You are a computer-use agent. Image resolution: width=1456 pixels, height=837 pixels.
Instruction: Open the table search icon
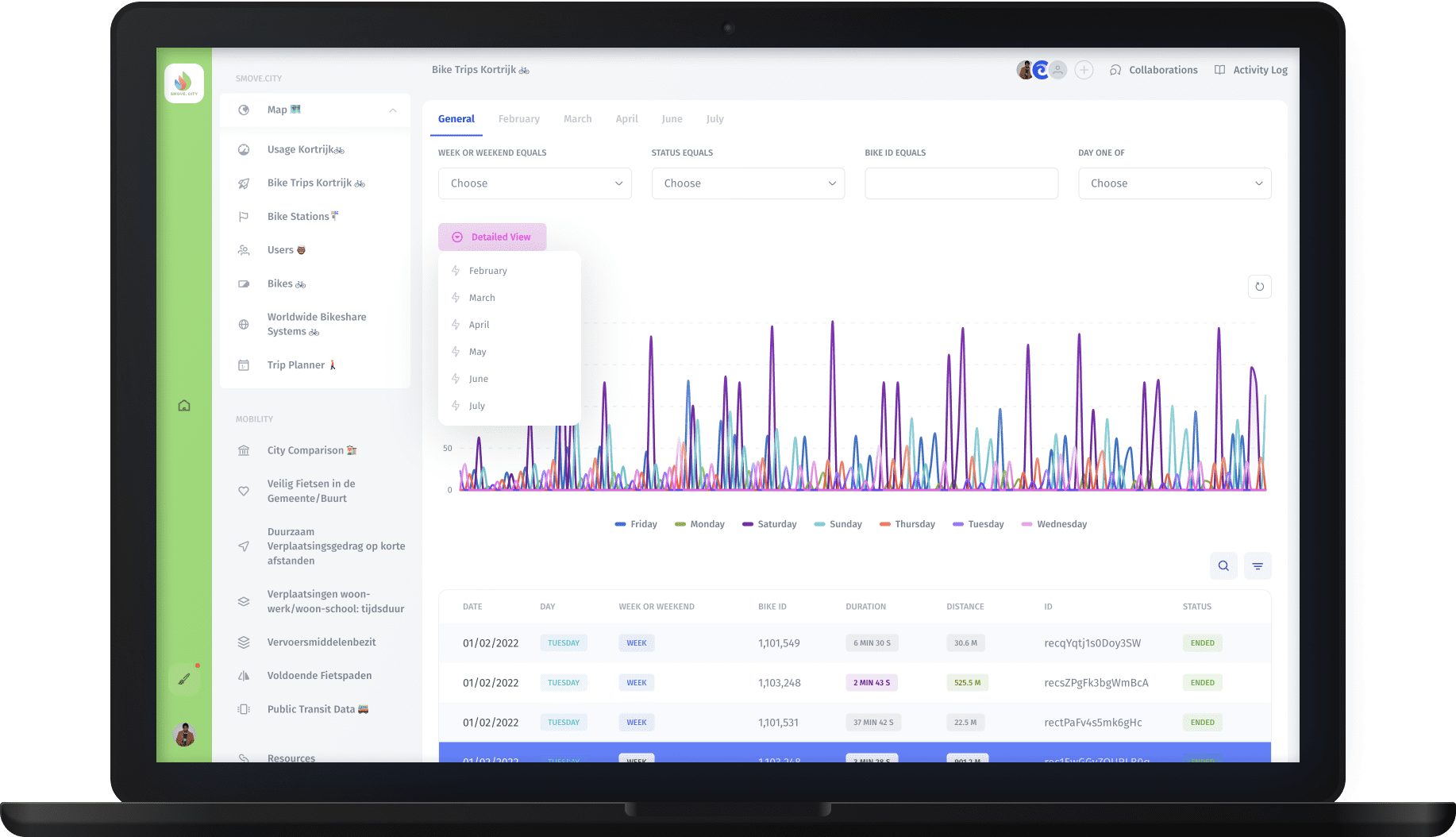[1223, 566]
